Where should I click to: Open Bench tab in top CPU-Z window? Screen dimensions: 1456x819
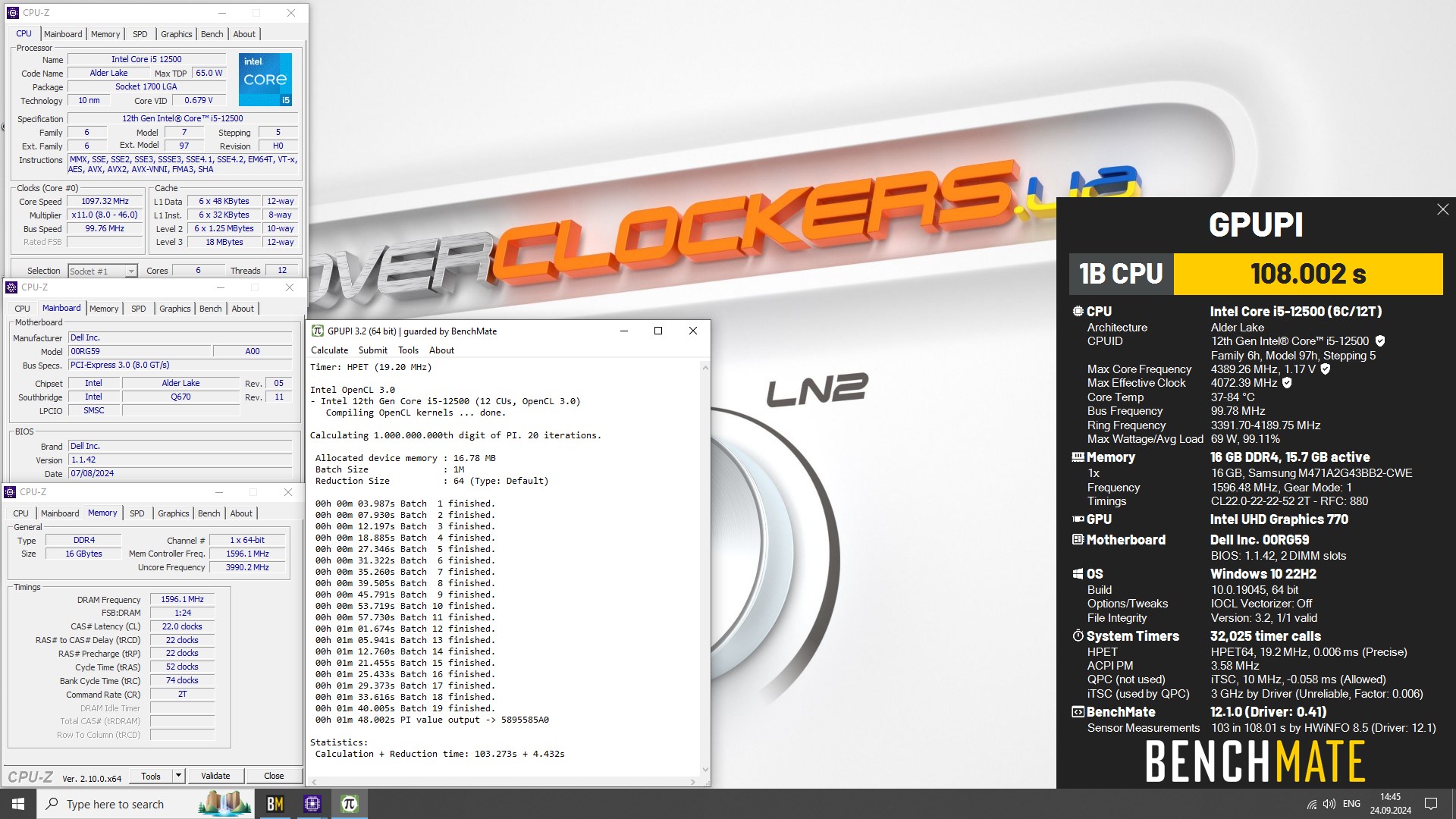click(x=212, y=34)
